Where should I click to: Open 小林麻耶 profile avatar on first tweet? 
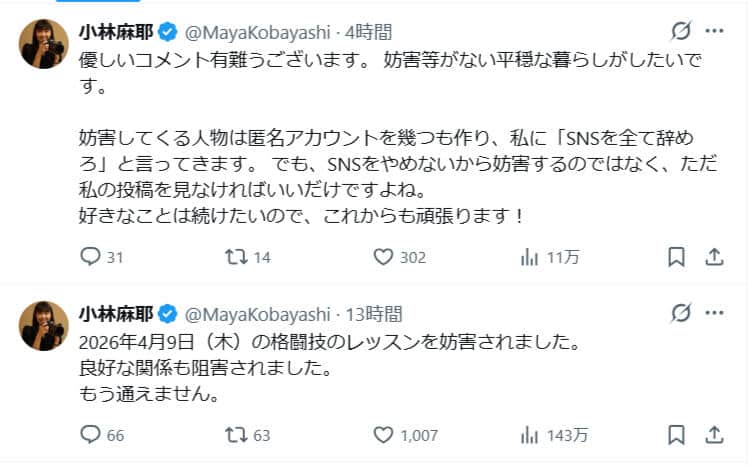click(x=44, y=43)
